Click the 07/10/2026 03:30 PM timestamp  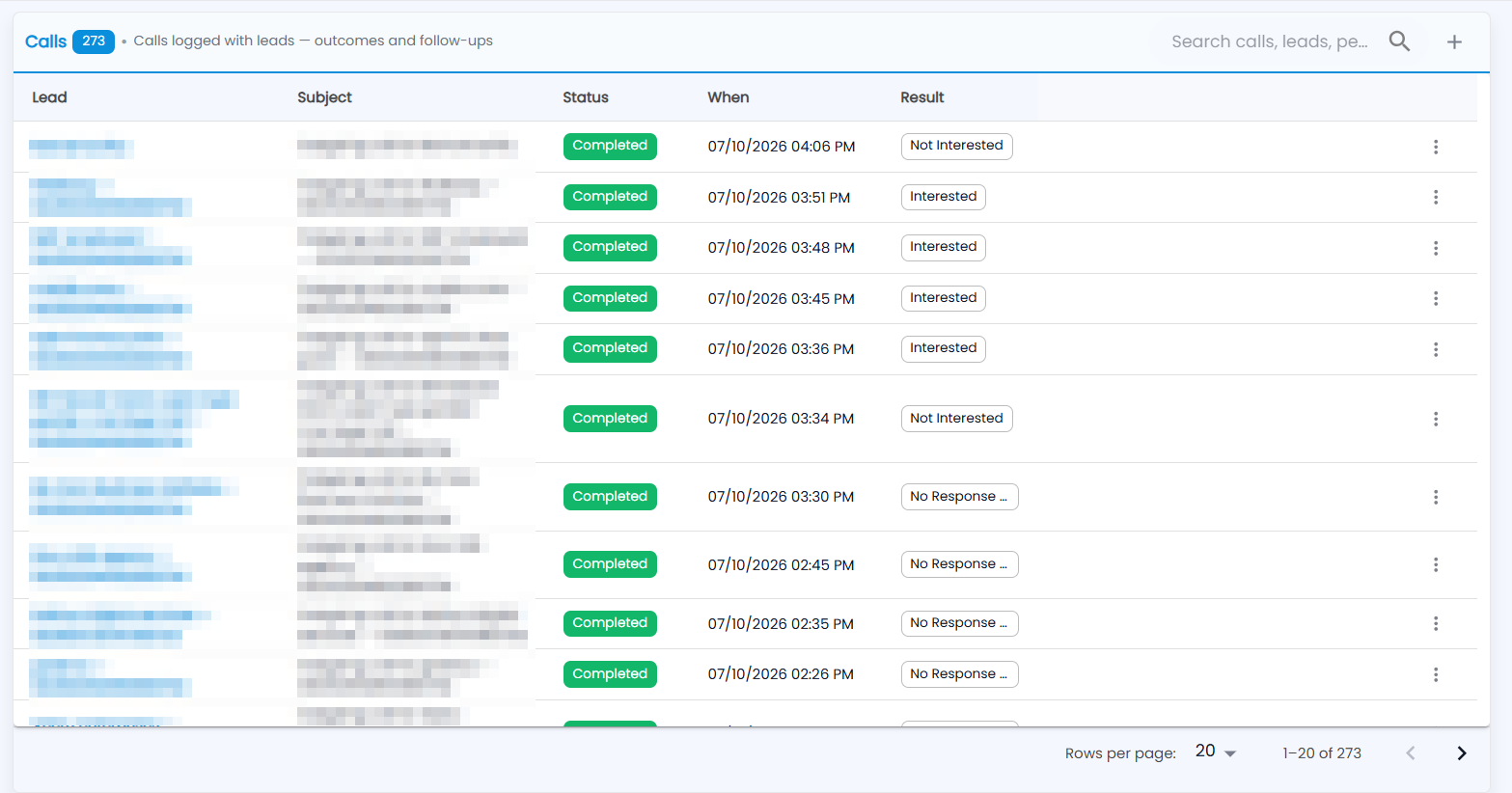781,497
